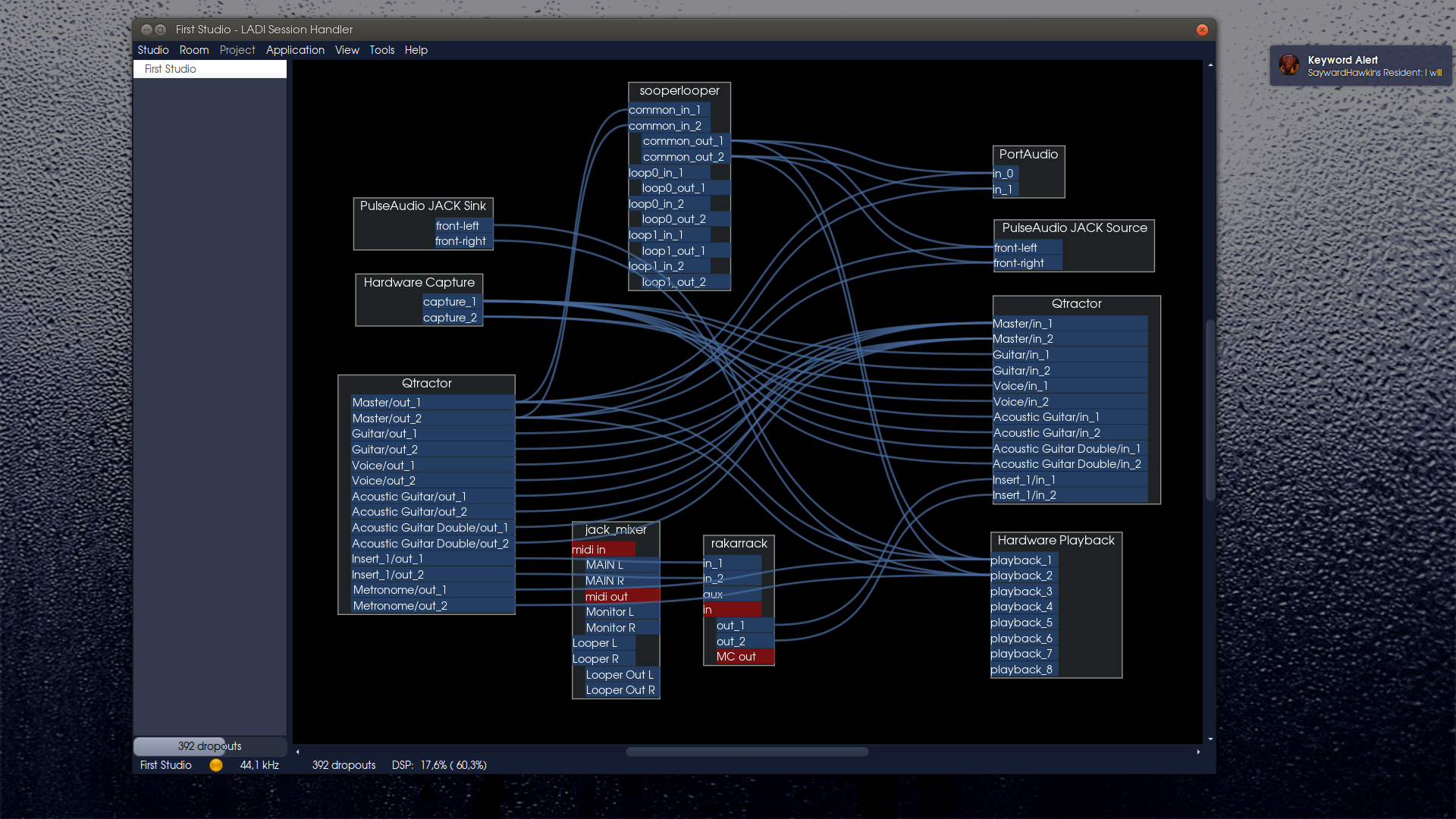Select the sooperlooper client title
The image size is (1456, 819).
coord(679,91)
